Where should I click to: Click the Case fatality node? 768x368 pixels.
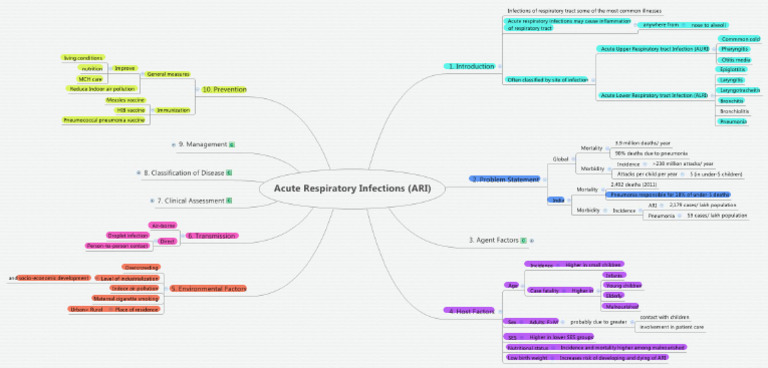545,291
